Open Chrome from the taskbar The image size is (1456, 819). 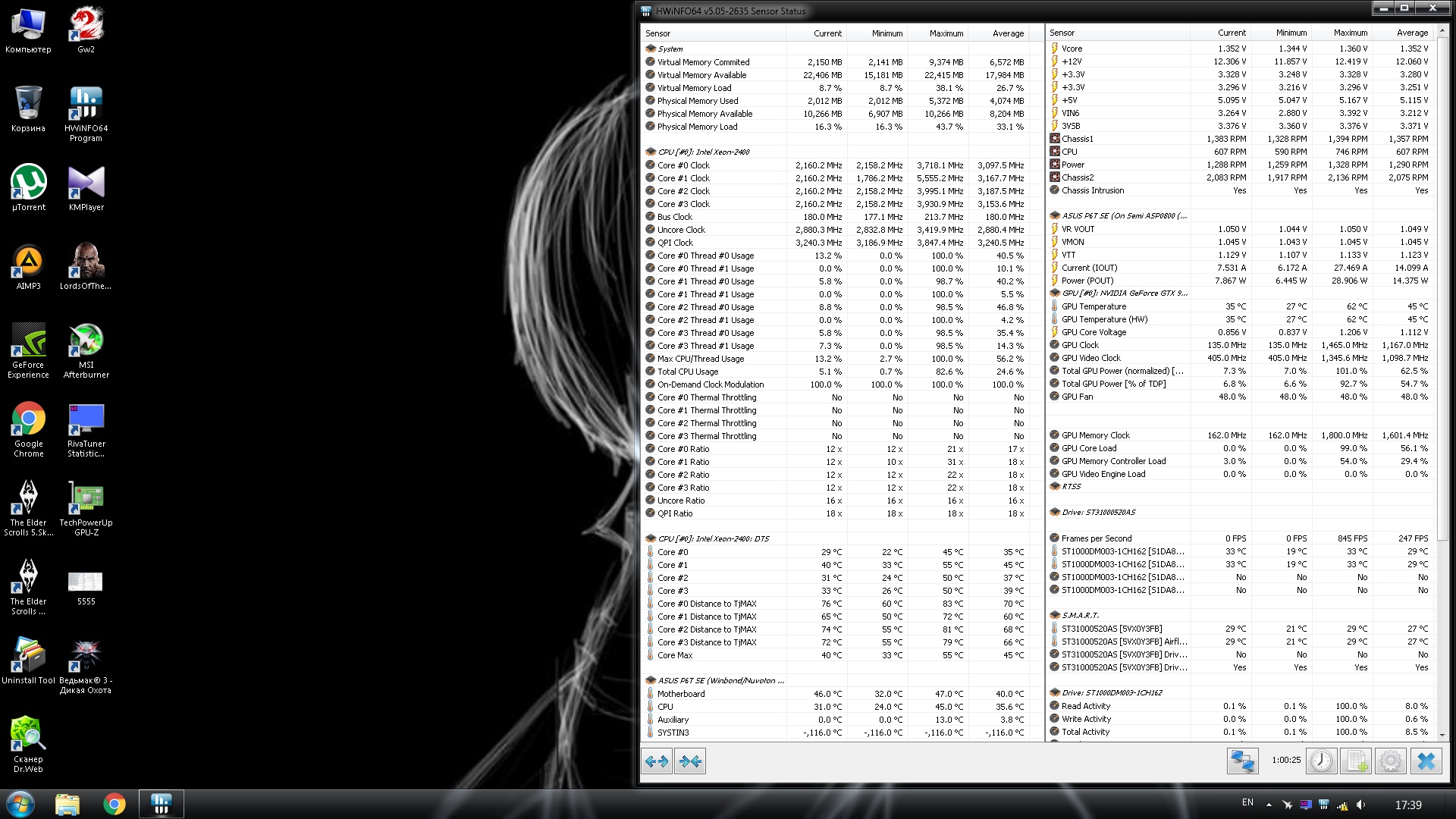click(x=115, y=804)
